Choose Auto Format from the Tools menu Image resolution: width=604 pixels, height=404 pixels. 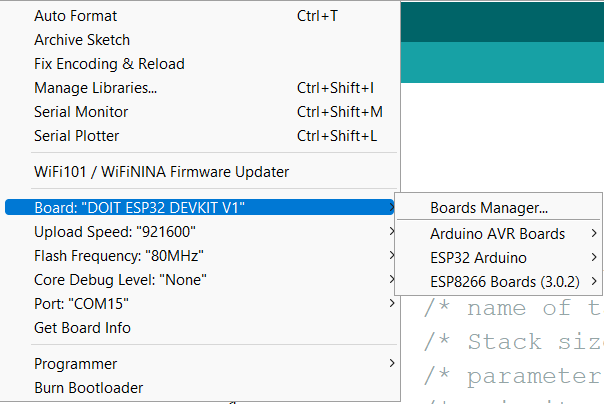(200, 16)
